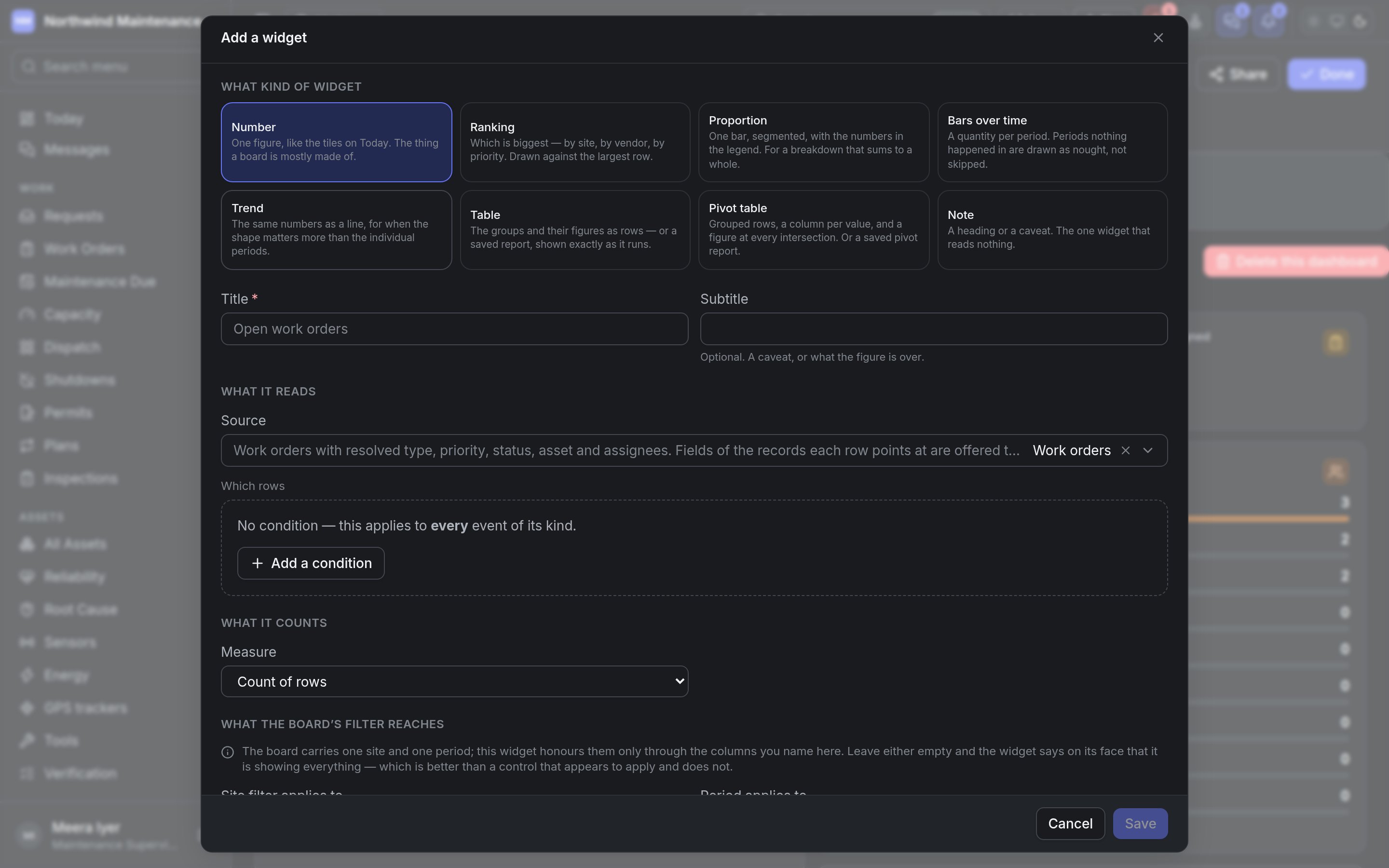
Task: Click the Inspections sidebar icon
Action: pyautogui.click(x=27, y=478)
